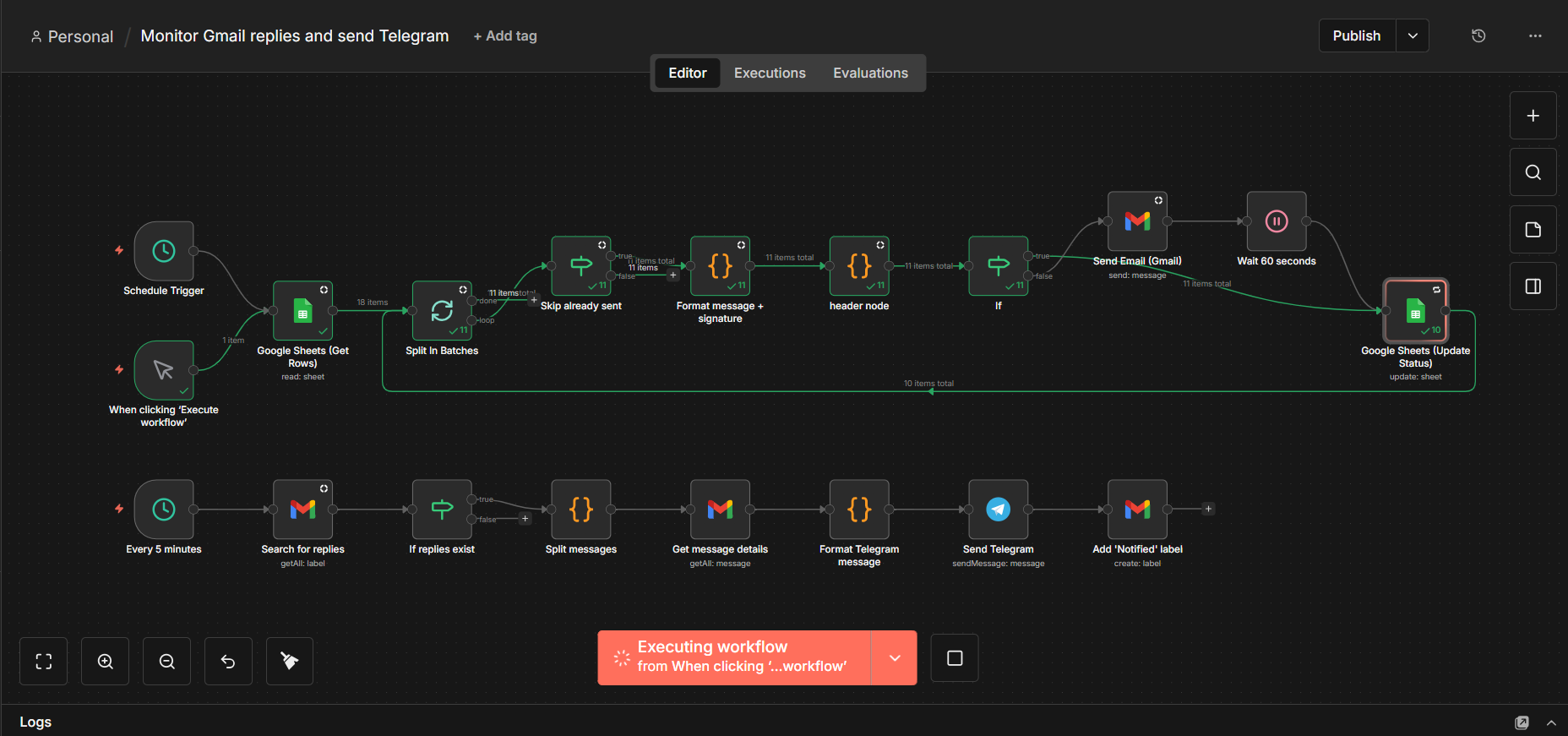Switch to the Editor tab
The image size is (1568, 736).
(x=688, y=73)
